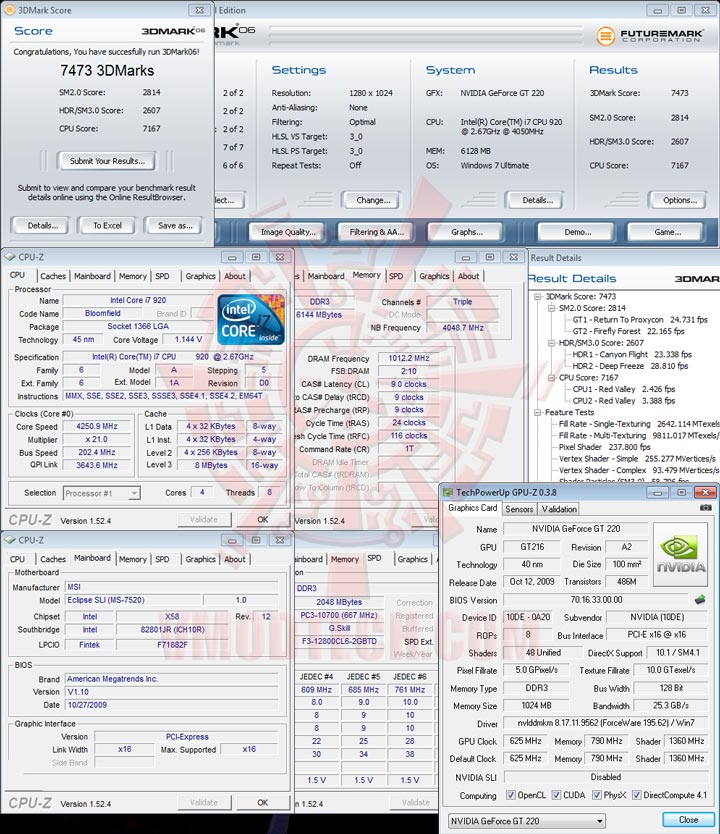Click Submit Your Results button
Screen dimensions: 720x834
[107, 161]
